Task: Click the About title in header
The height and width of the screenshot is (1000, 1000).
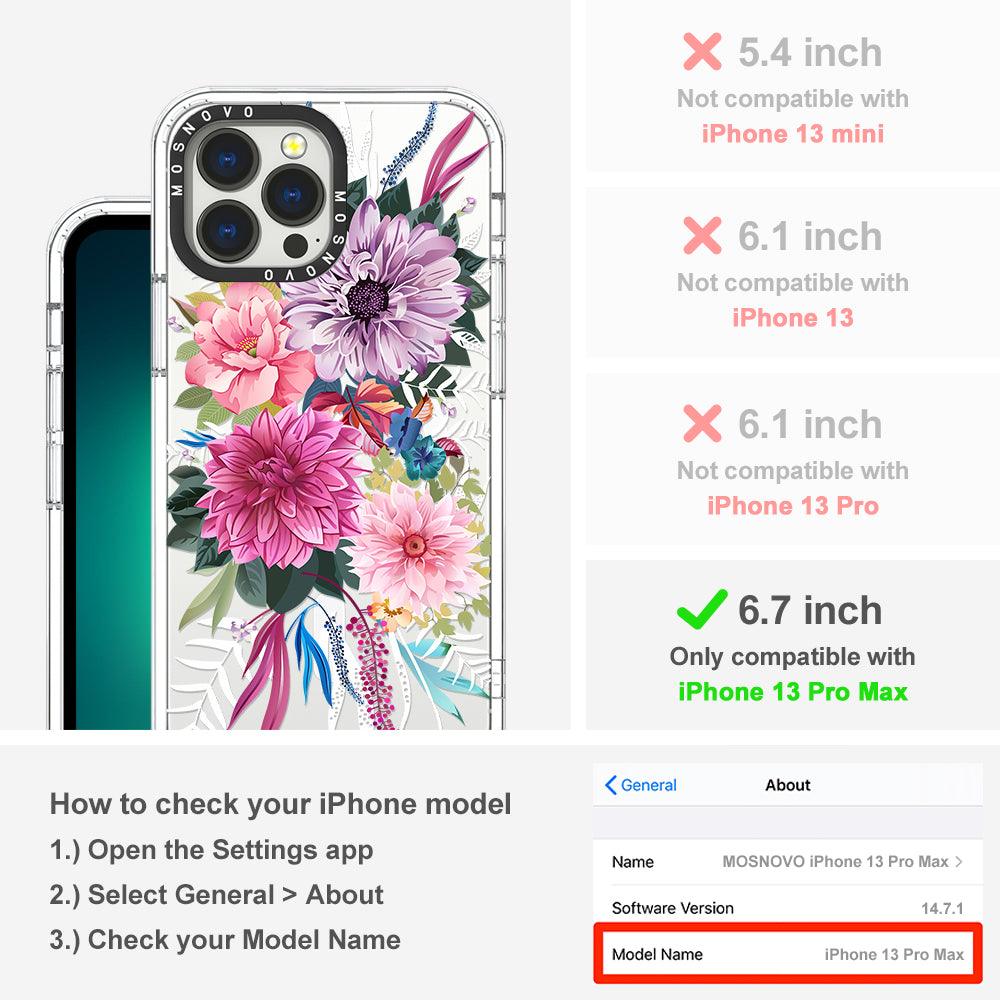Action: (788, 785)
